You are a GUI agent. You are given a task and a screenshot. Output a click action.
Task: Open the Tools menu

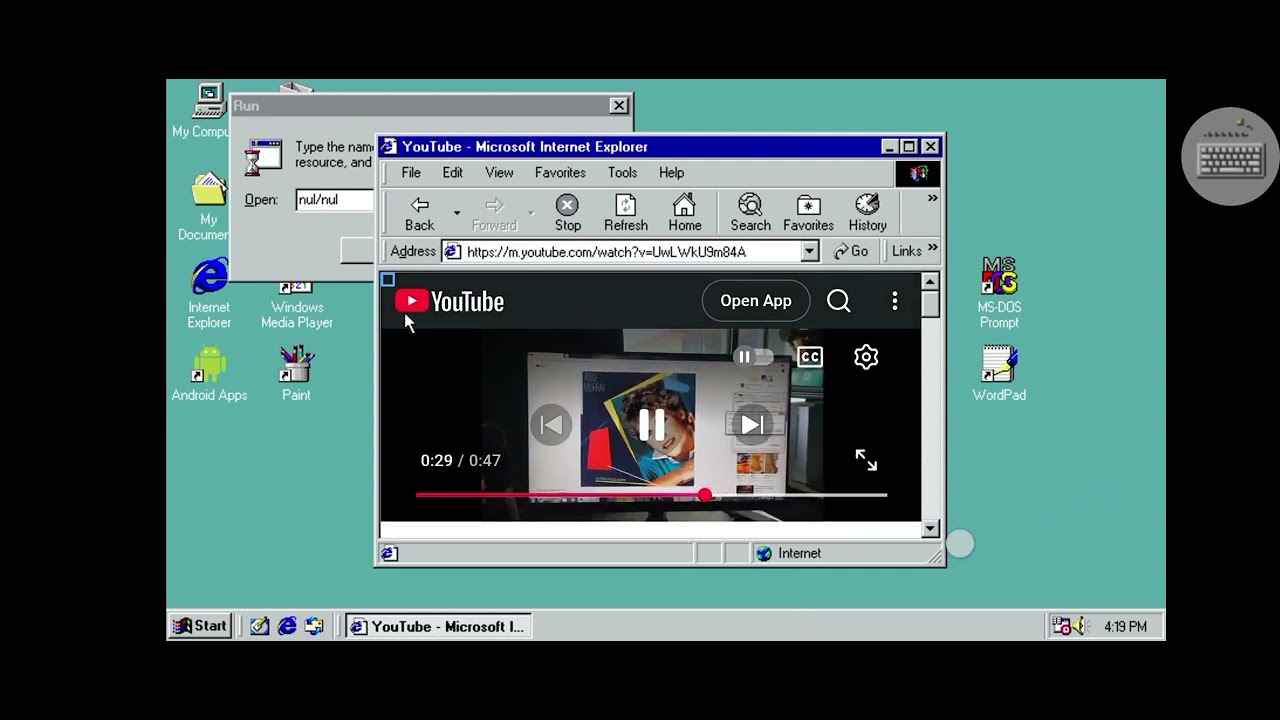tap(622, 173)
